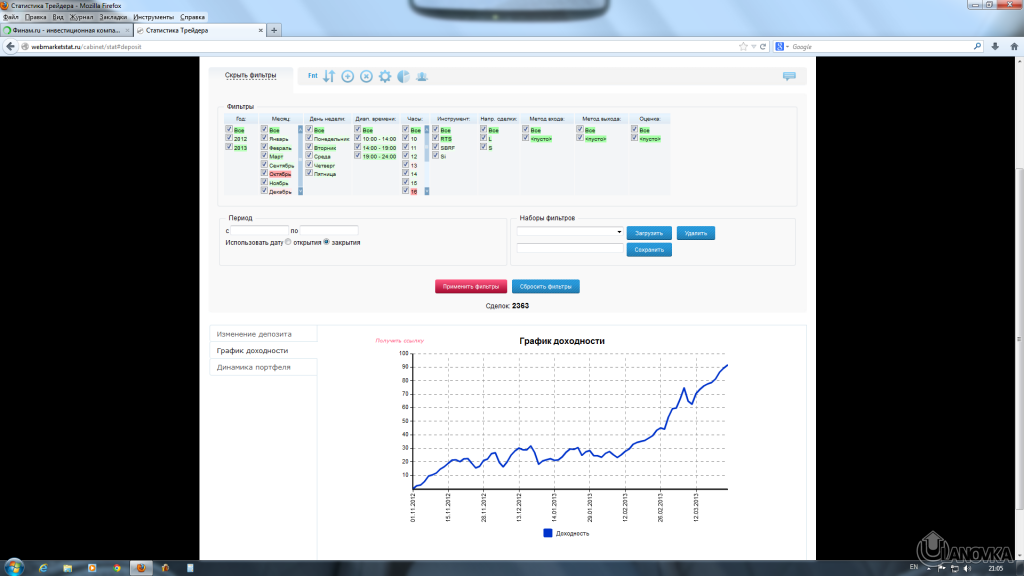Click the period start date field
Image resolution: width=1024 pixels, height=576 pixels.
[x=260, y=230]
